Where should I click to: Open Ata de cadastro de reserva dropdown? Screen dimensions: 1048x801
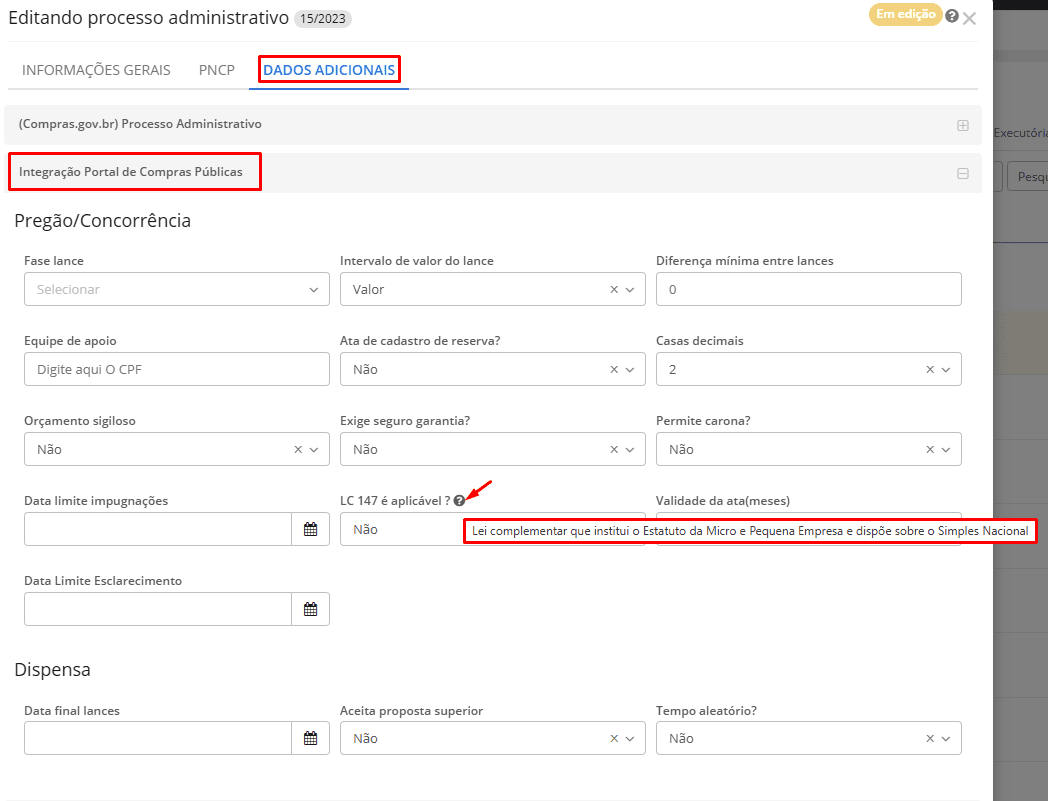[x=629, y=369]
